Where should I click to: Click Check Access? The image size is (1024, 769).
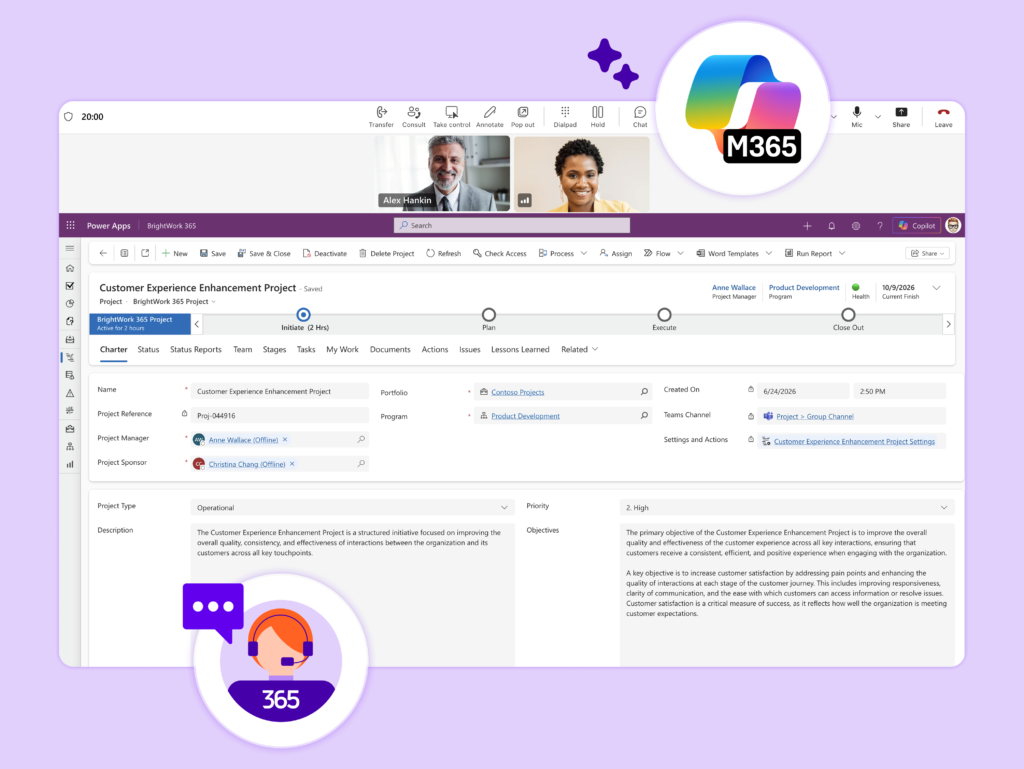tap(500, 253)
